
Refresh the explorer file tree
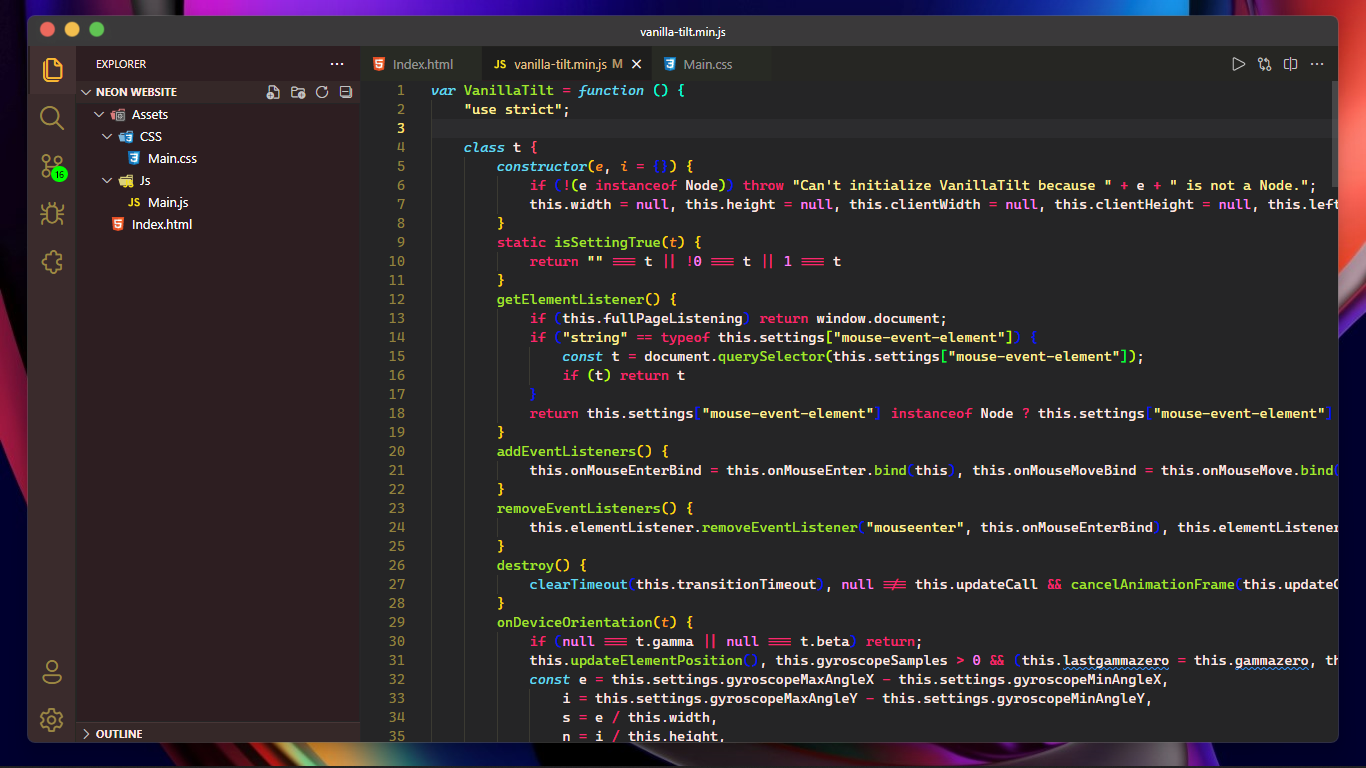point(322,92)
